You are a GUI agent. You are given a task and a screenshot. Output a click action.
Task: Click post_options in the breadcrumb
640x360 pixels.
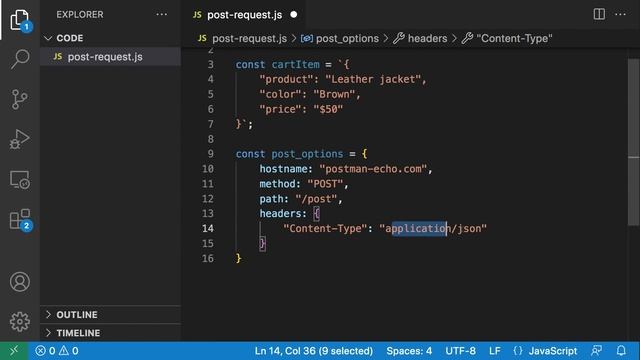(347, 38)
